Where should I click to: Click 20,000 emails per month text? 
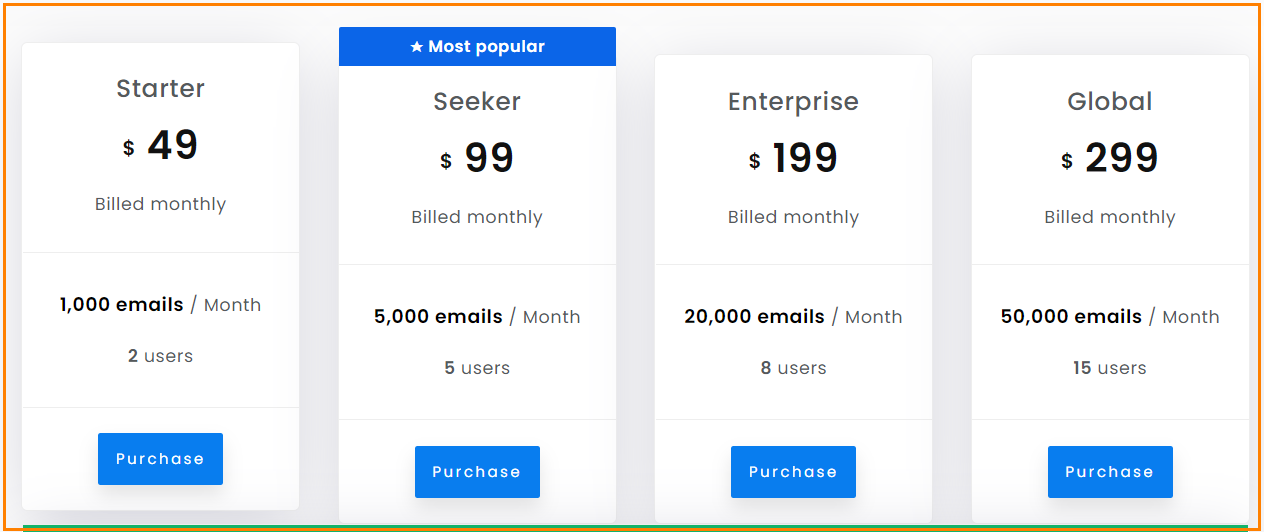tap(793, 317)
